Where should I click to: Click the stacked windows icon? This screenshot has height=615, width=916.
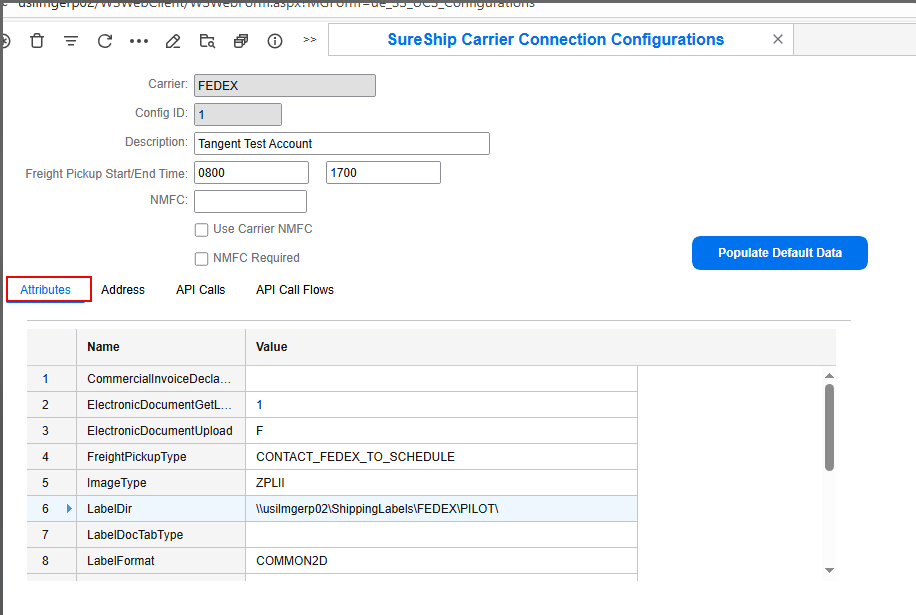pyautogui.click(x=241, y=41)
